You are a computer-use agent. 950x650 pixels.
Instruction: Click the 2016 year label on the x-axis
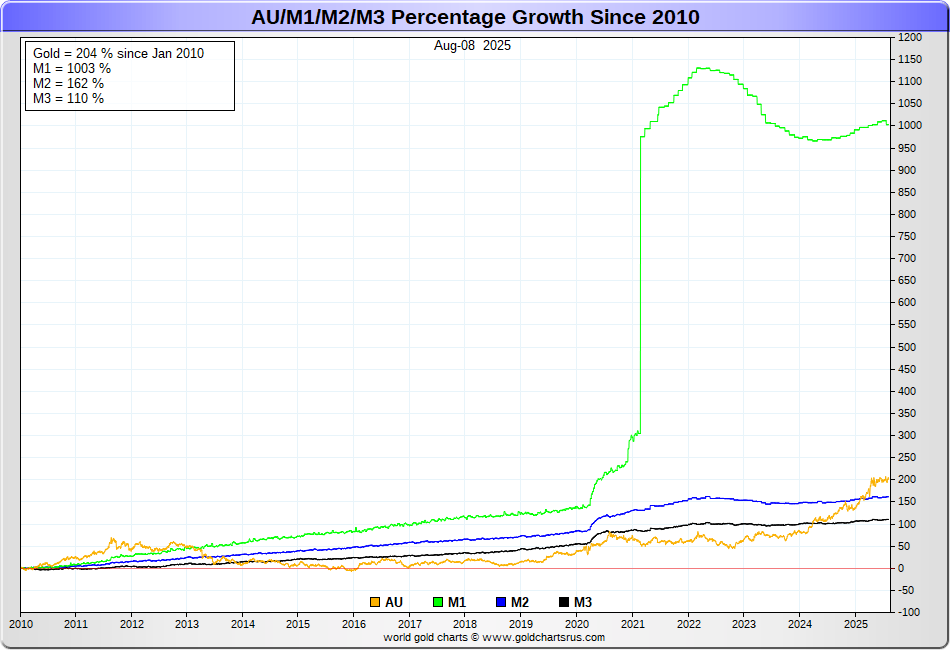pyautogui.click(x=354, y=624)
